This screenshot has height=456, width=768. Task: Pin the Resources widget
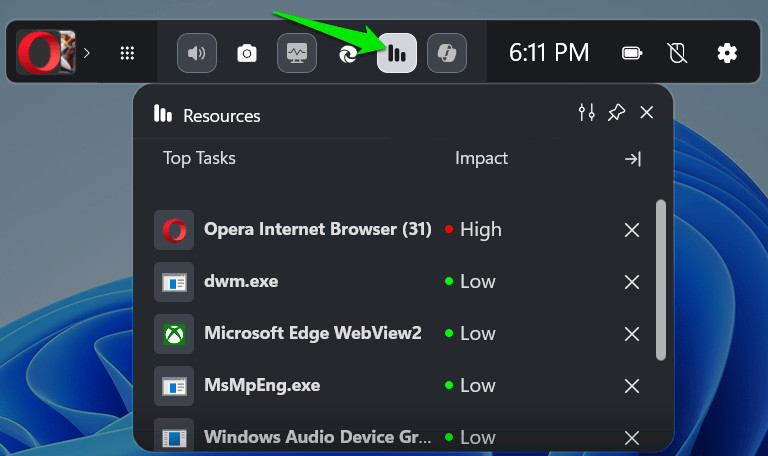(x=616, y=113)
